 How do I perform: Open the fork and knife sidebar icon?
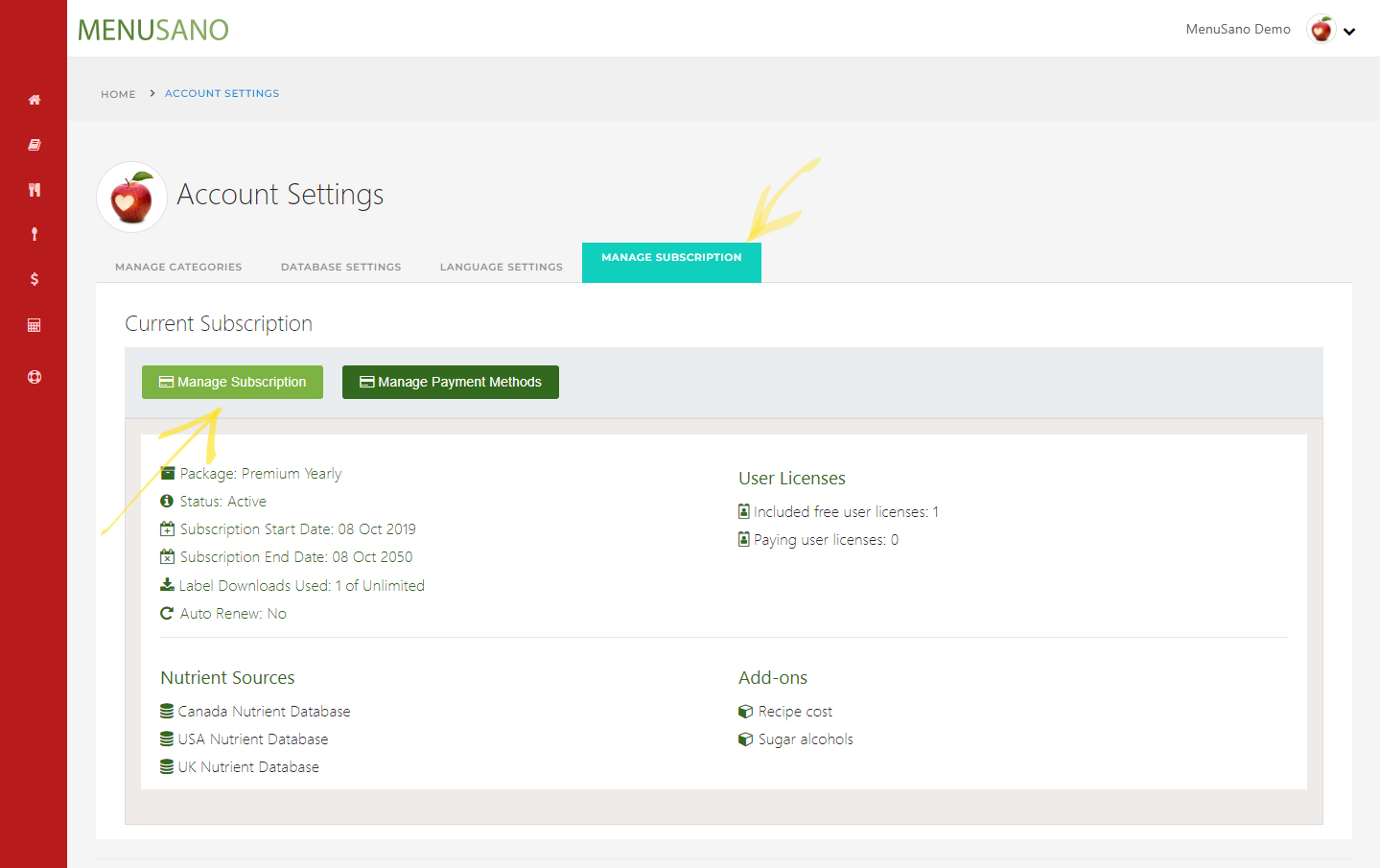coord(35,190)
